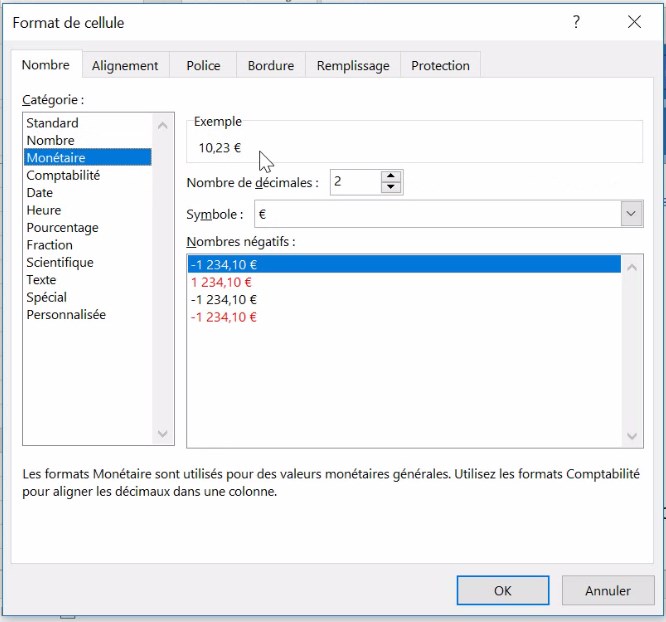The width and height of the screenshot is (666, 622).
Task: Switch to the Alignement tab
Action: (x=125, y=66)
